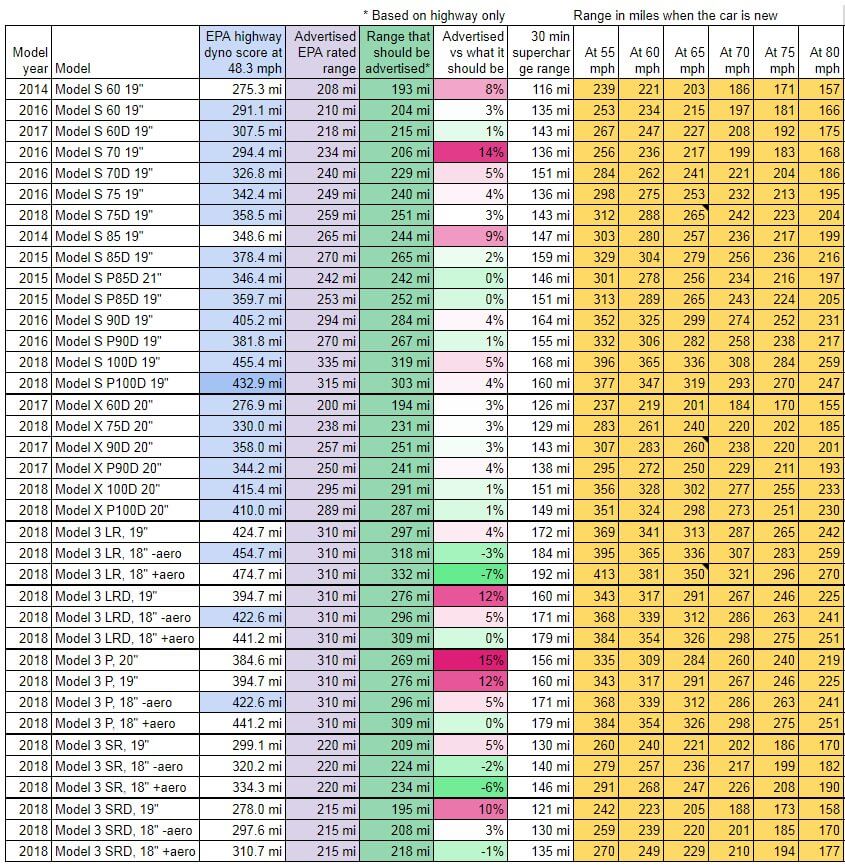Select the 116 mi supercharge range cell
The height and width of the screenshot is (868, 845).
coord(540,89)
